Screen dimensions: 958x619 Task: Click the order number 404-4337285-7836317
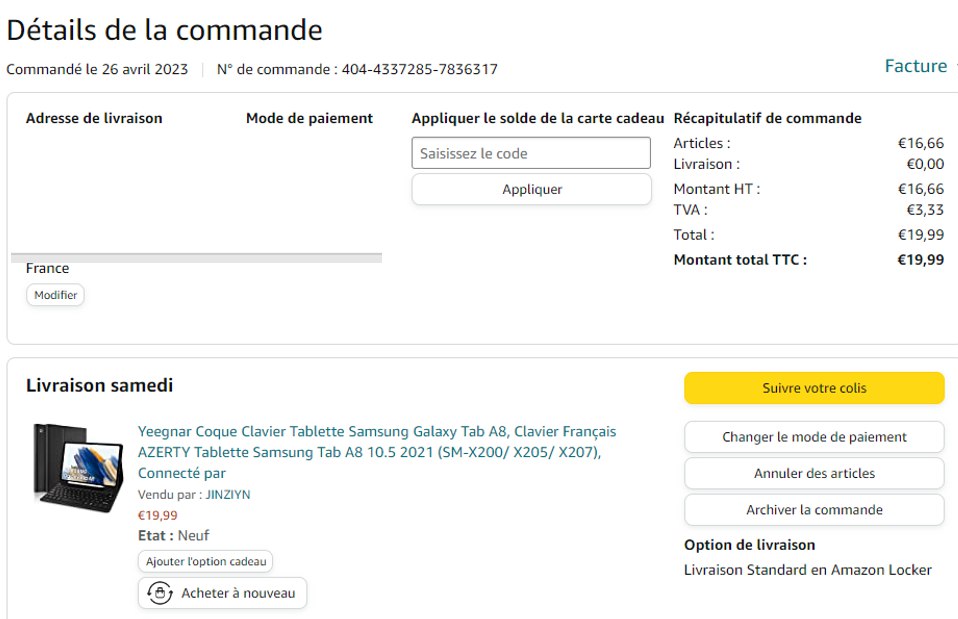419,69
